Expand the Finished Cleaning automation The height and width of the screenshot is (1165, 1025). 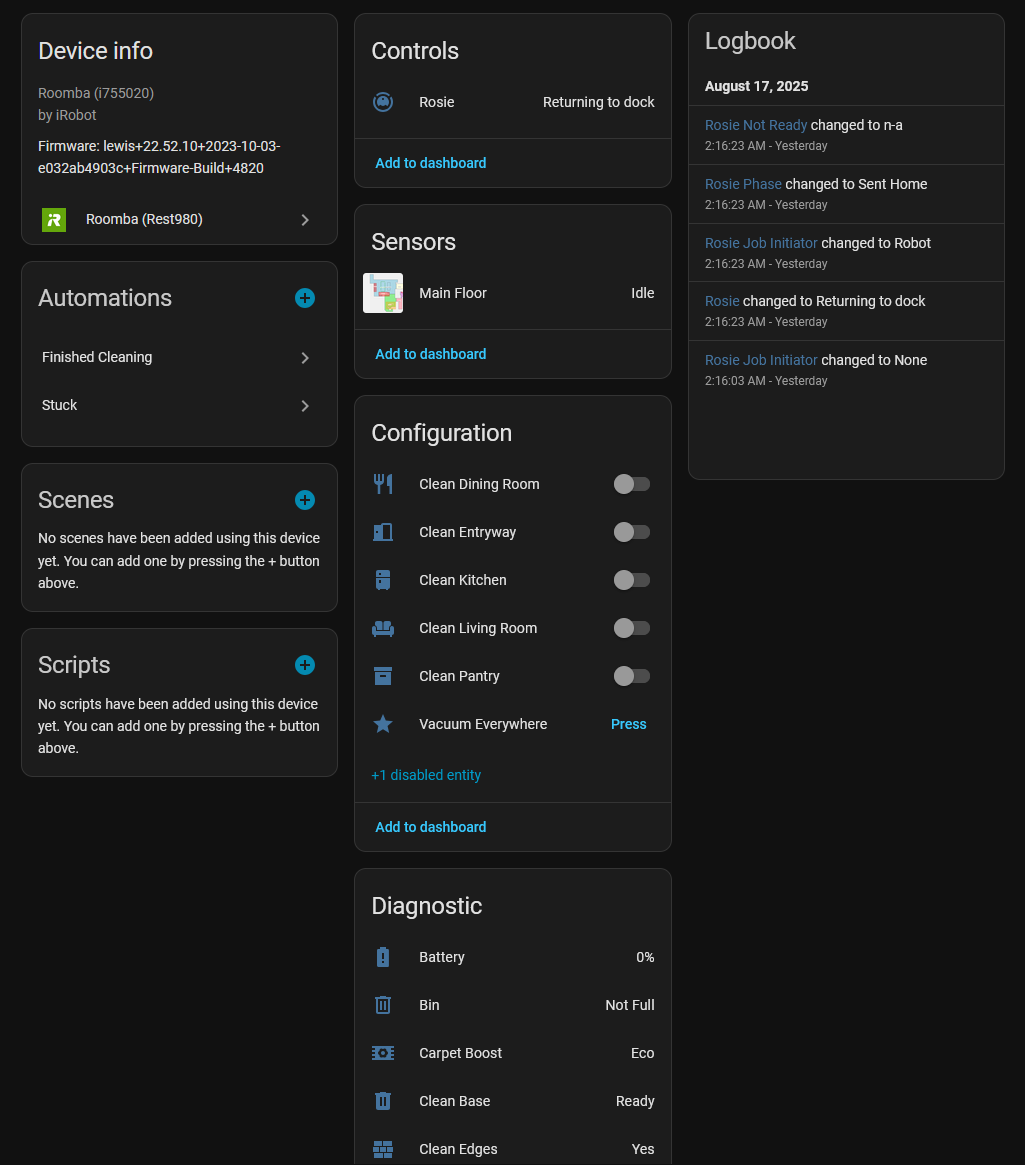point(305,358)
